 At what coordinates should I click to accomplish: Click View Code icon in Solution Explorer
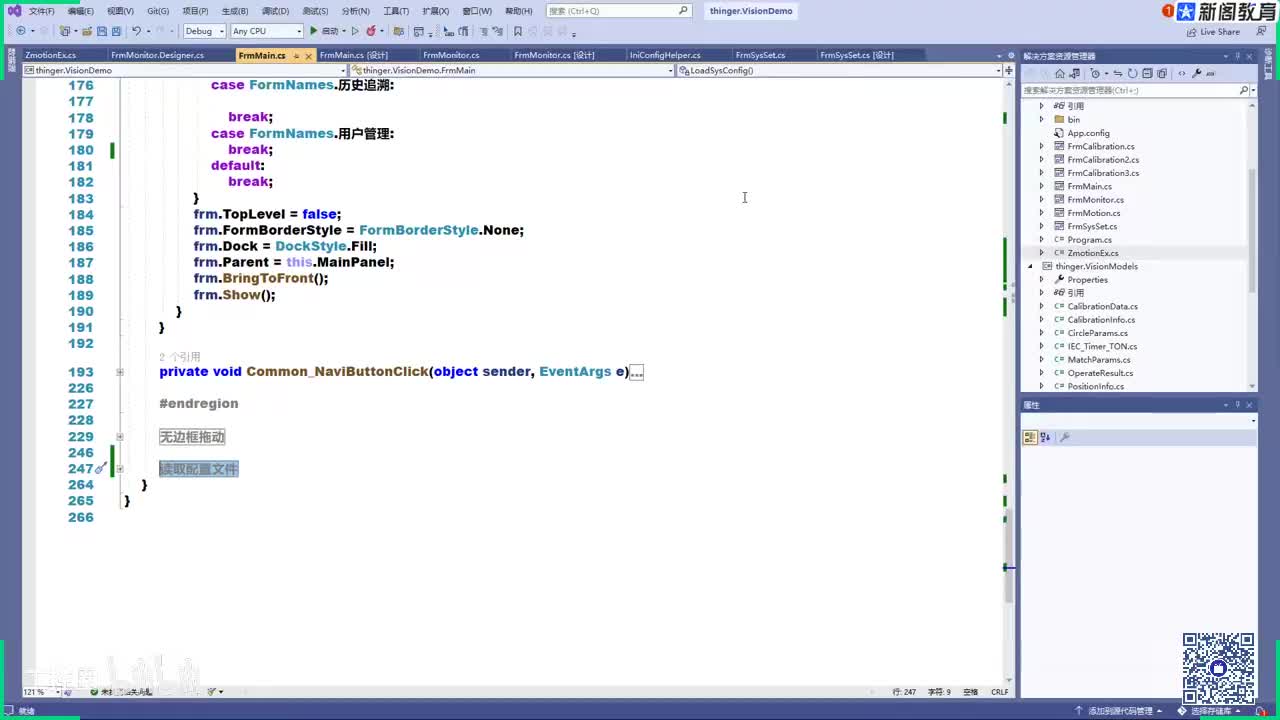pos(1182,73)
